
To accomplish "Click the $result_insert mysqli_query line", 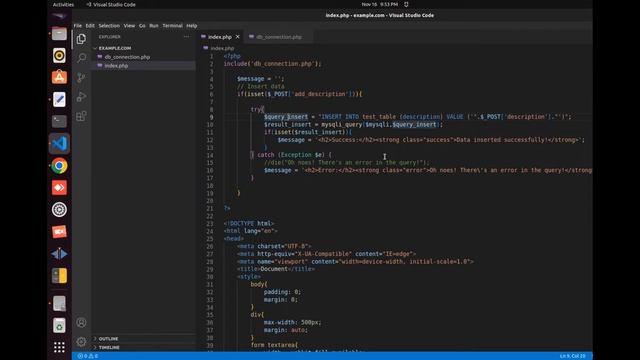I will point(353,124).
